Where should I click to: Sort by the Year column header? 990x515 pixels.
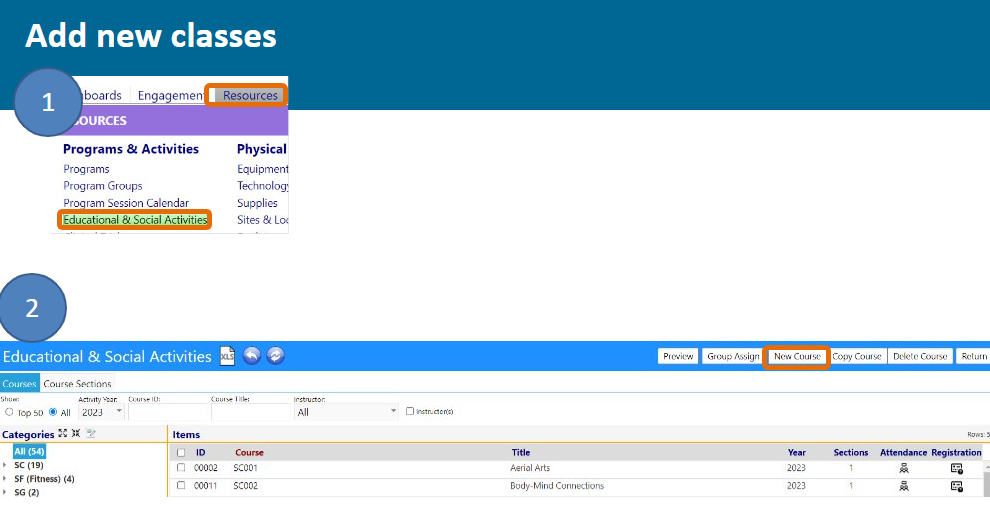click(x=796, y=453)
